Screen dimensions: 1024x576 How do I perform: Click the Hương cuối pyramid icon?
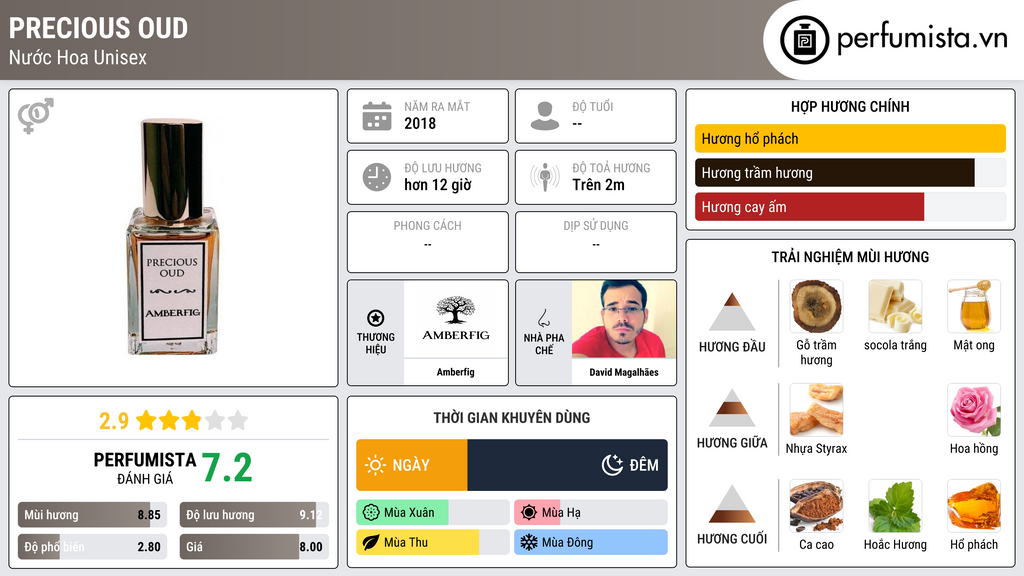click(x=732, y=504)
